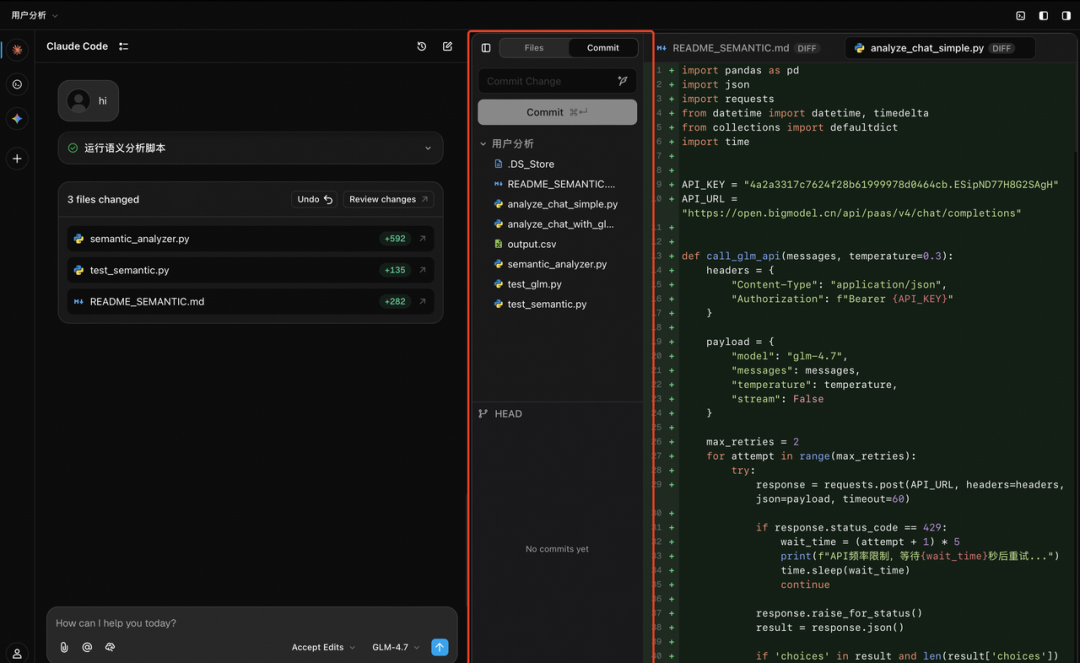Viewport: 1080px width, 663px height.
Task: Attach a file with paperclip icon
Action: (64, 647)
